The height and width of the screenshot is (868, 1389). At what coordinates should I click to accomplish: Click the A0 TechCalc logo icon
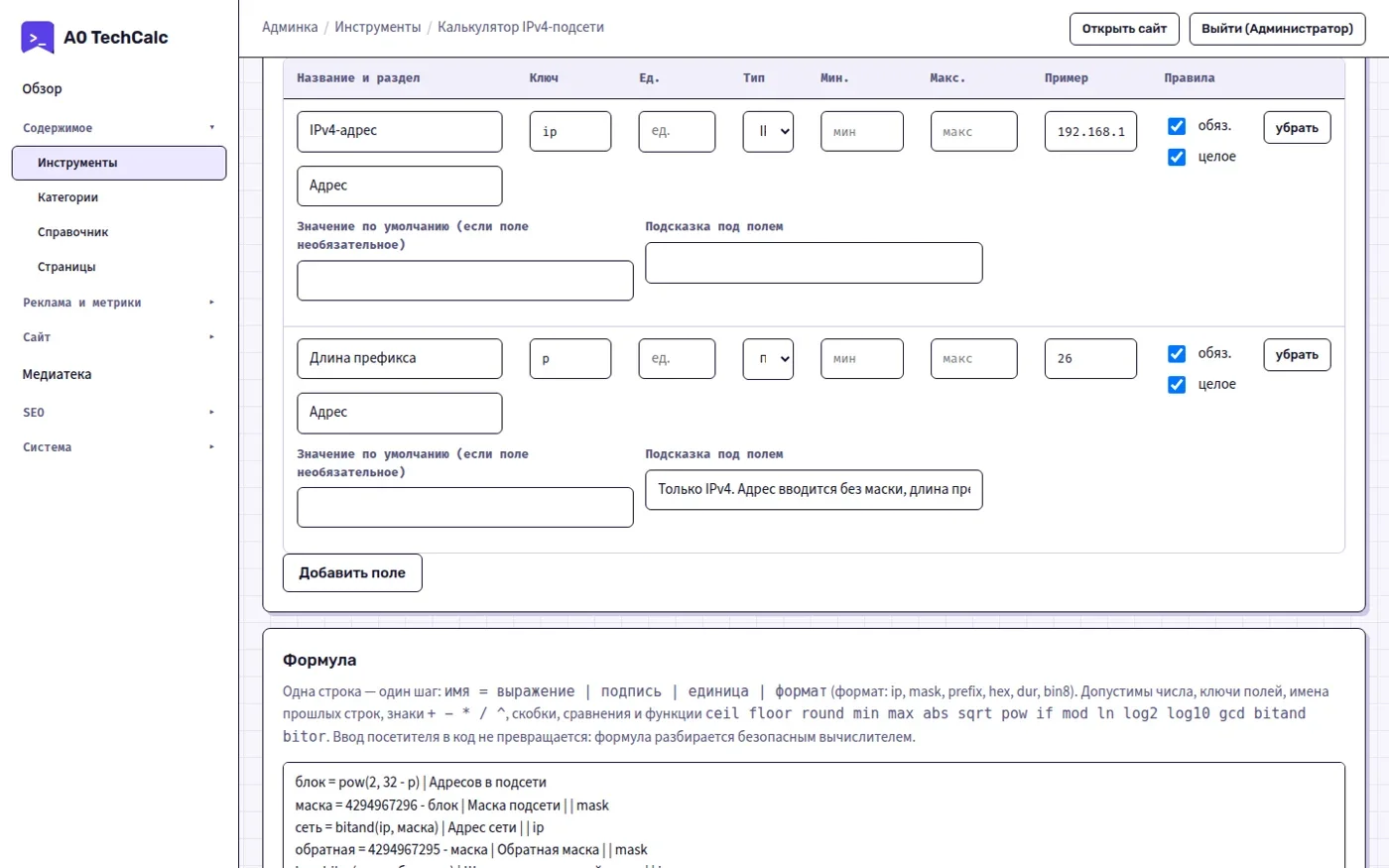[38, 38]
